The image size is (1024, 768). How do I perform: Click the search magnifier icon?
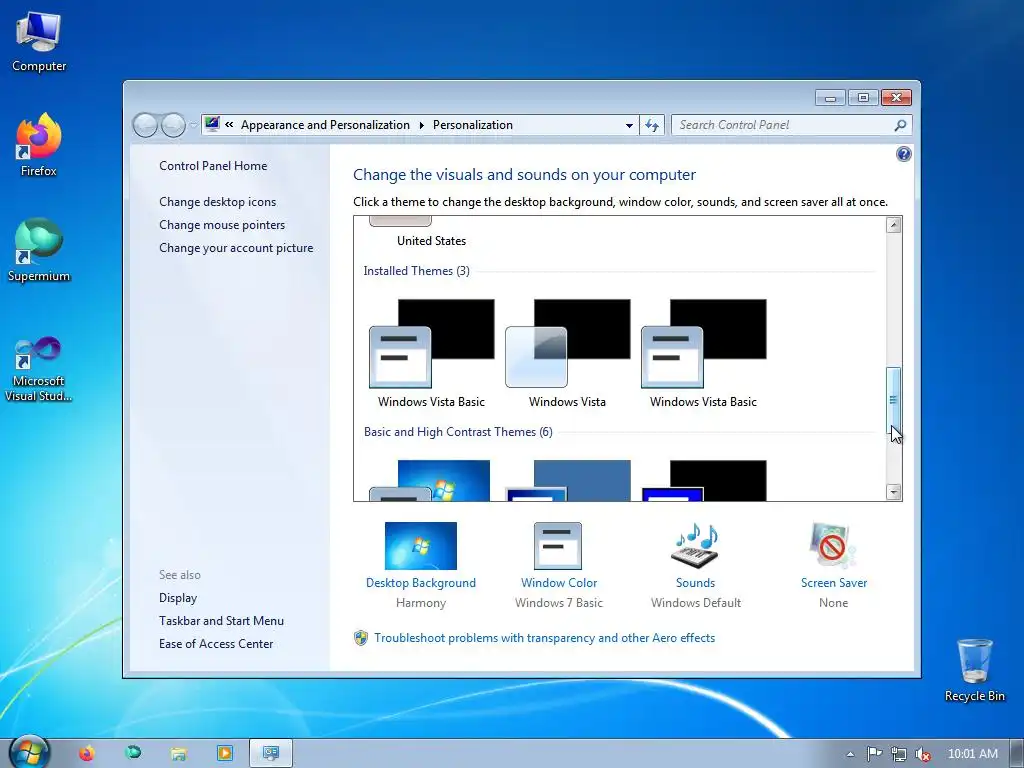(x=900, y=125)
